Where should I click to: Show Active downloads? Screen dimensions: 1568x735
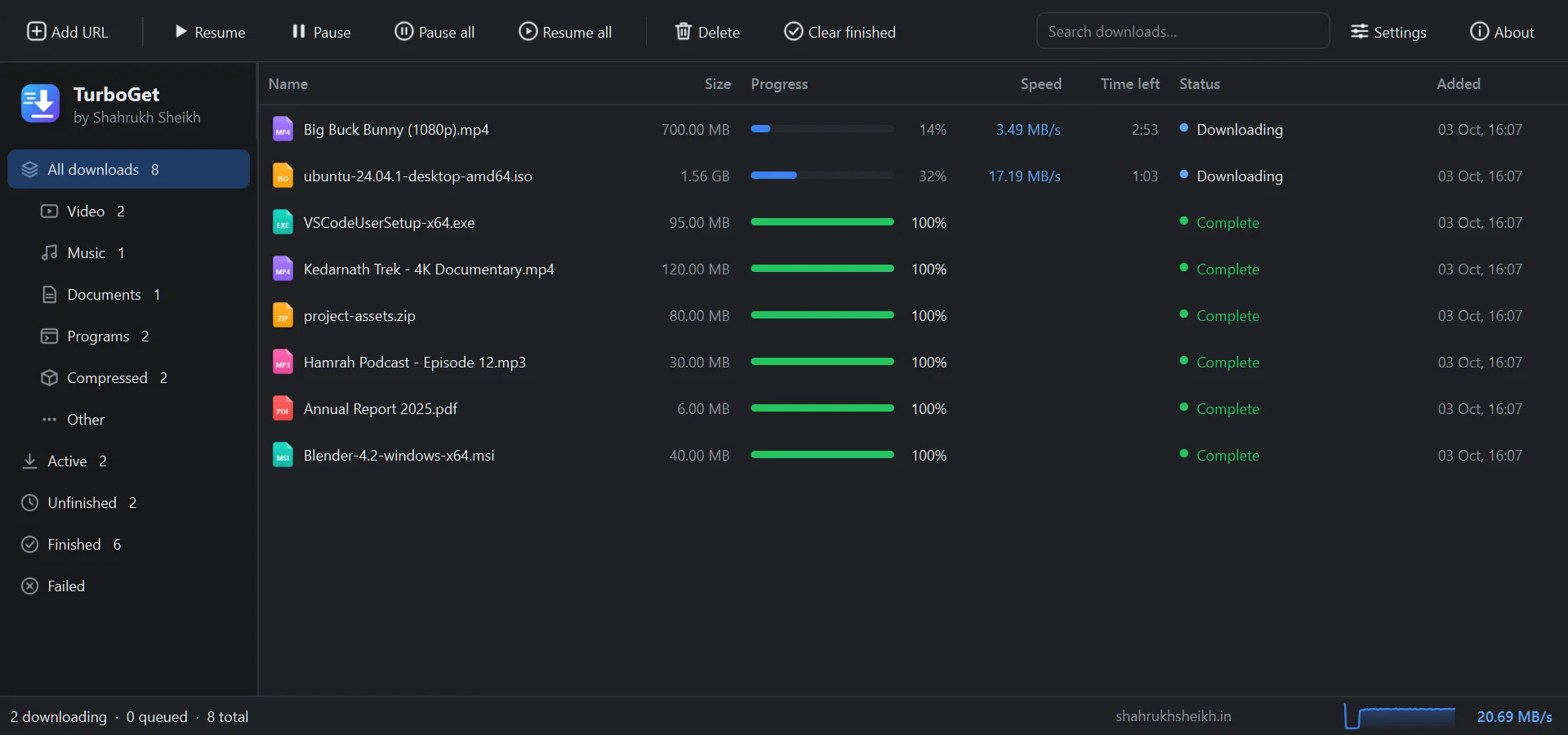click(x=129, y=461)
